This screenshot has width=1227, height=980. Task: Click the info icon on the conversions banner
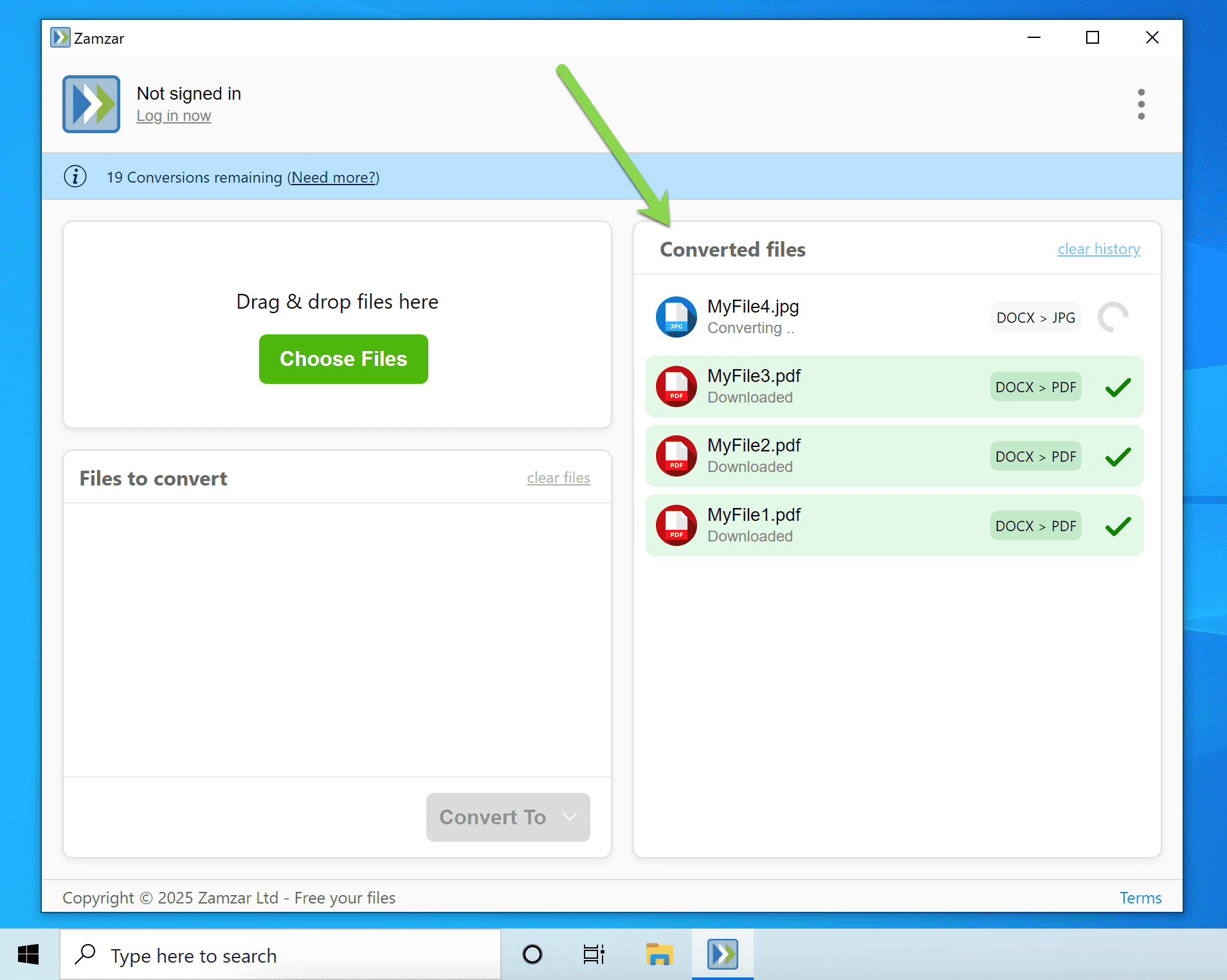[x=75, y=177]
